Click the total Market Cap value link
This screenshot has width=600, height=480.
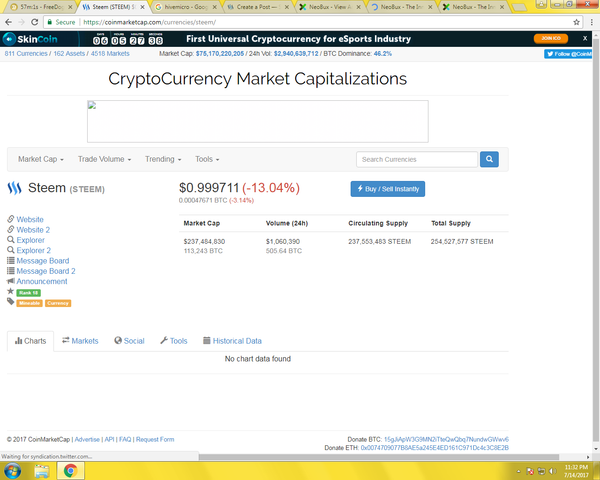tap(220, 54)
